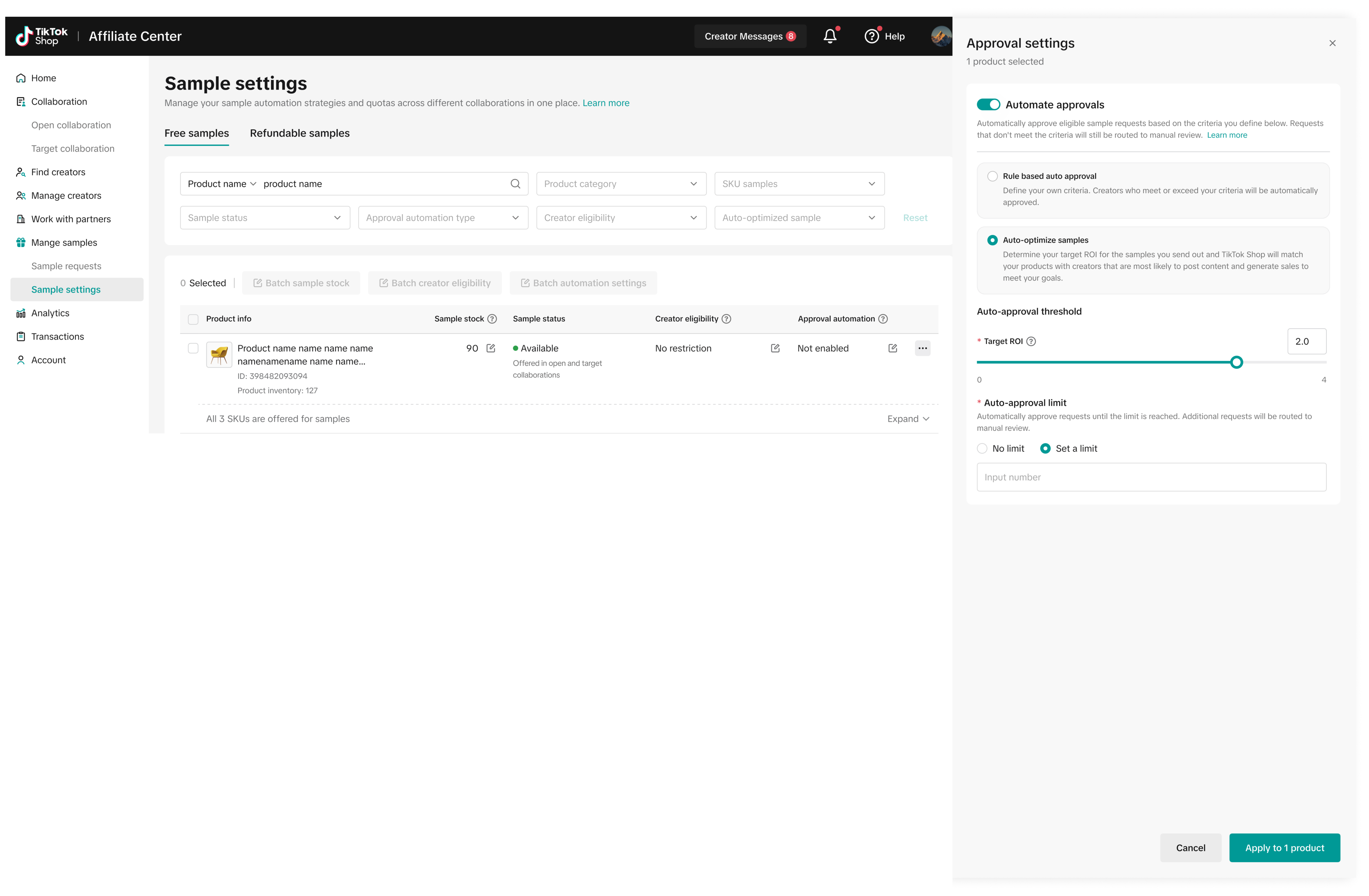
Task: Focus the Input number limit field
Action: pyautogui.click(x=1152, y=477)
